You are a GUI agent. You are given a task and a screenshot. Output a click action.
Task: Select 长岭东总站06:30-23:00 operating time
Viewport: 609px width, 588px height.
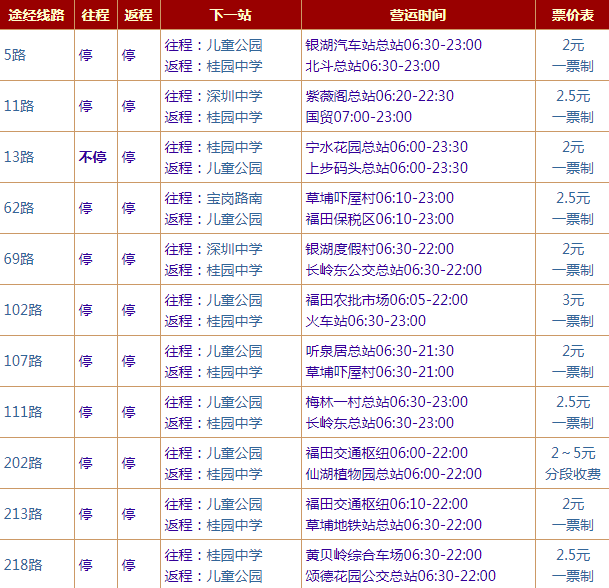coord(379,423)
